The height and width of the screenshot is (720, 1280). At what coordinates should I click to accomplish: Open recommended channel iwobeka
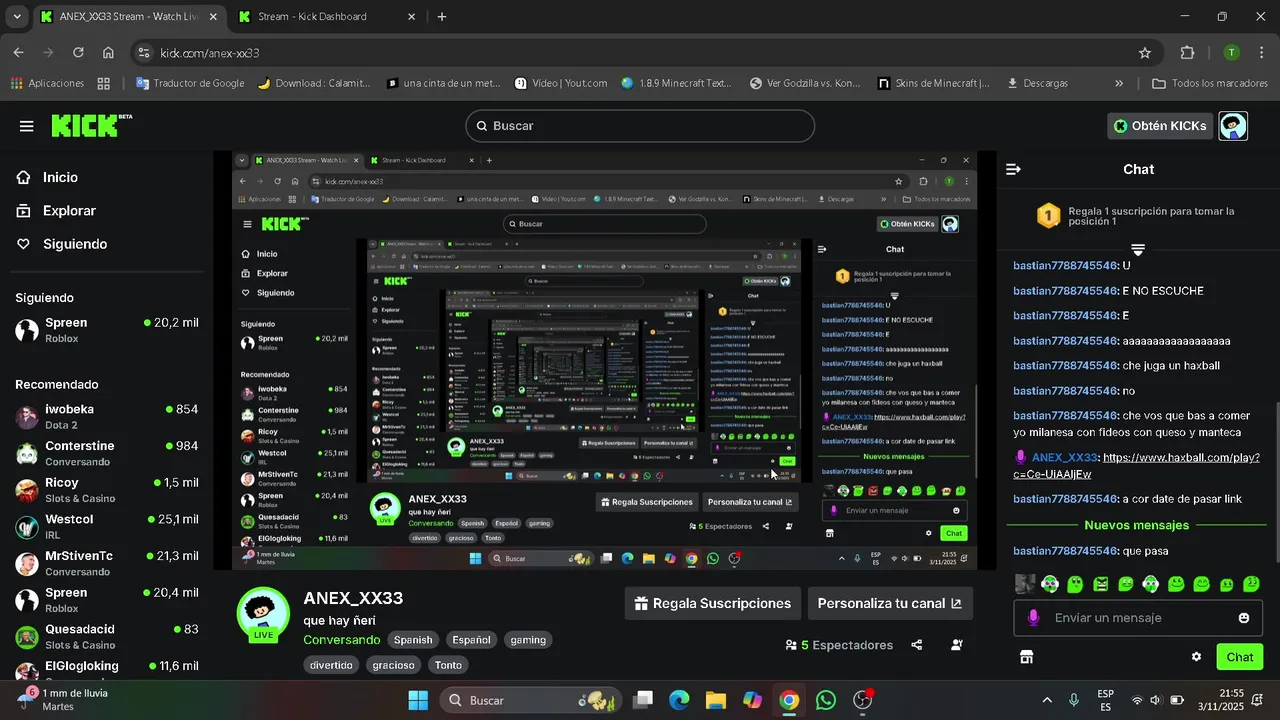107,417
